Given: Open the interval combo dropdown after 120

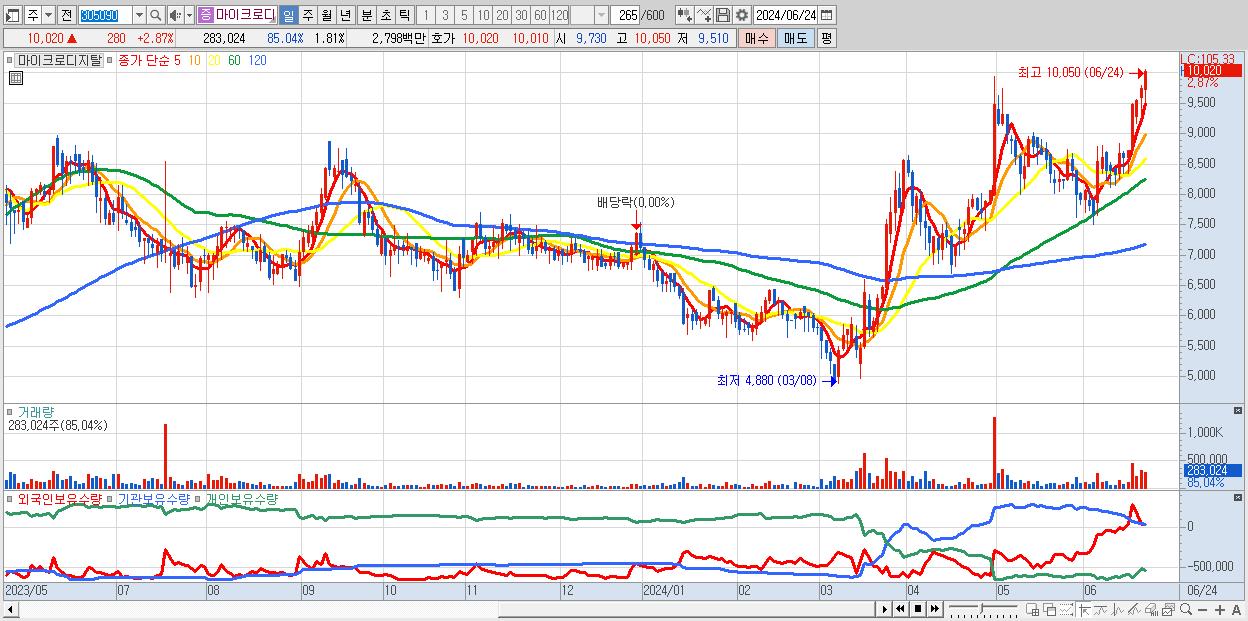Looking at the screenshot, I should pyautogui.click(x=601, y=15).
